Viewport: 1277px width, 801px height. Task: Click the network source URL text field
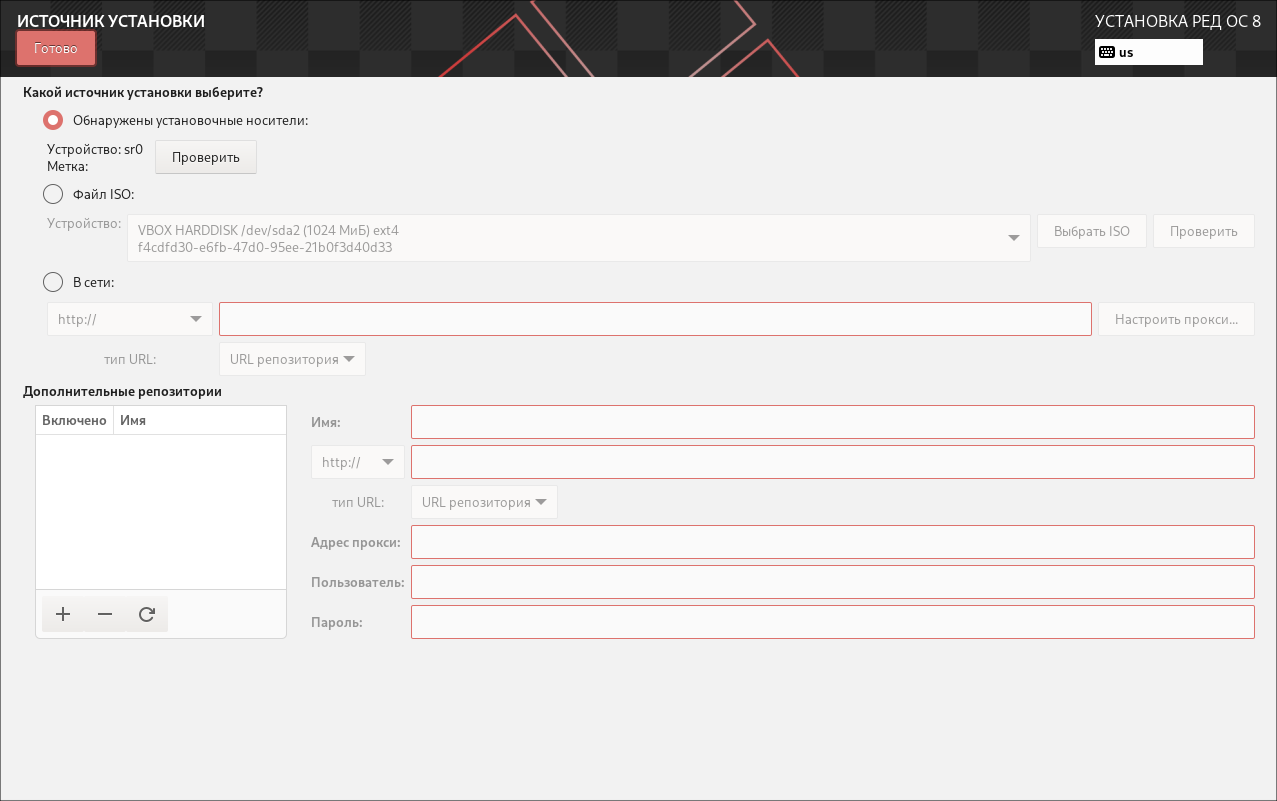[x=655, y=320]
